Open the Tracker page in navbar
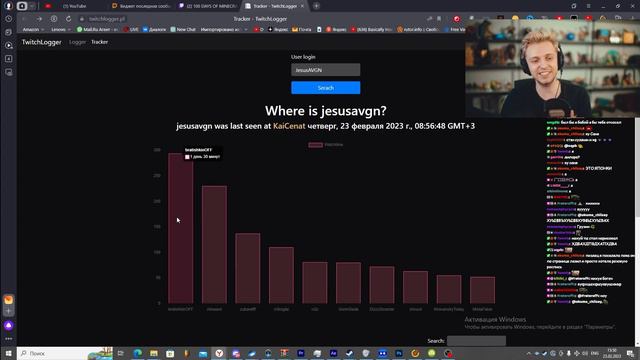This screenshot has height=360, width=640. coord(99,42)
